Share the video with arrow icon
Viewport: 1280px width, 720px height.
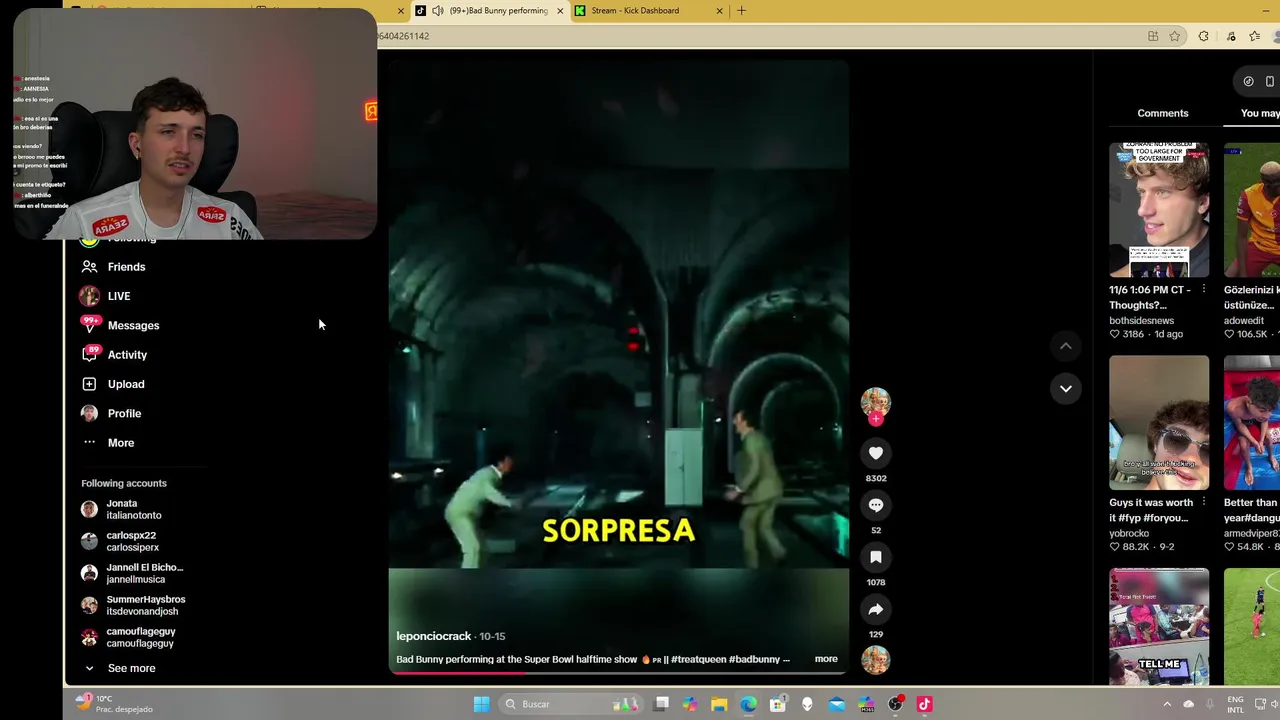[876, 609]
